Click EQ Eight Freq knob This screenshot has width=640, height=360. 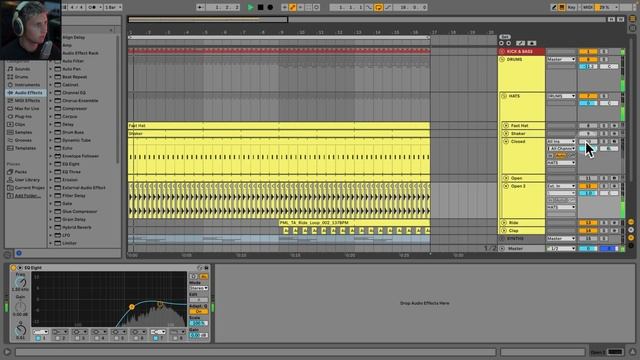20,282
